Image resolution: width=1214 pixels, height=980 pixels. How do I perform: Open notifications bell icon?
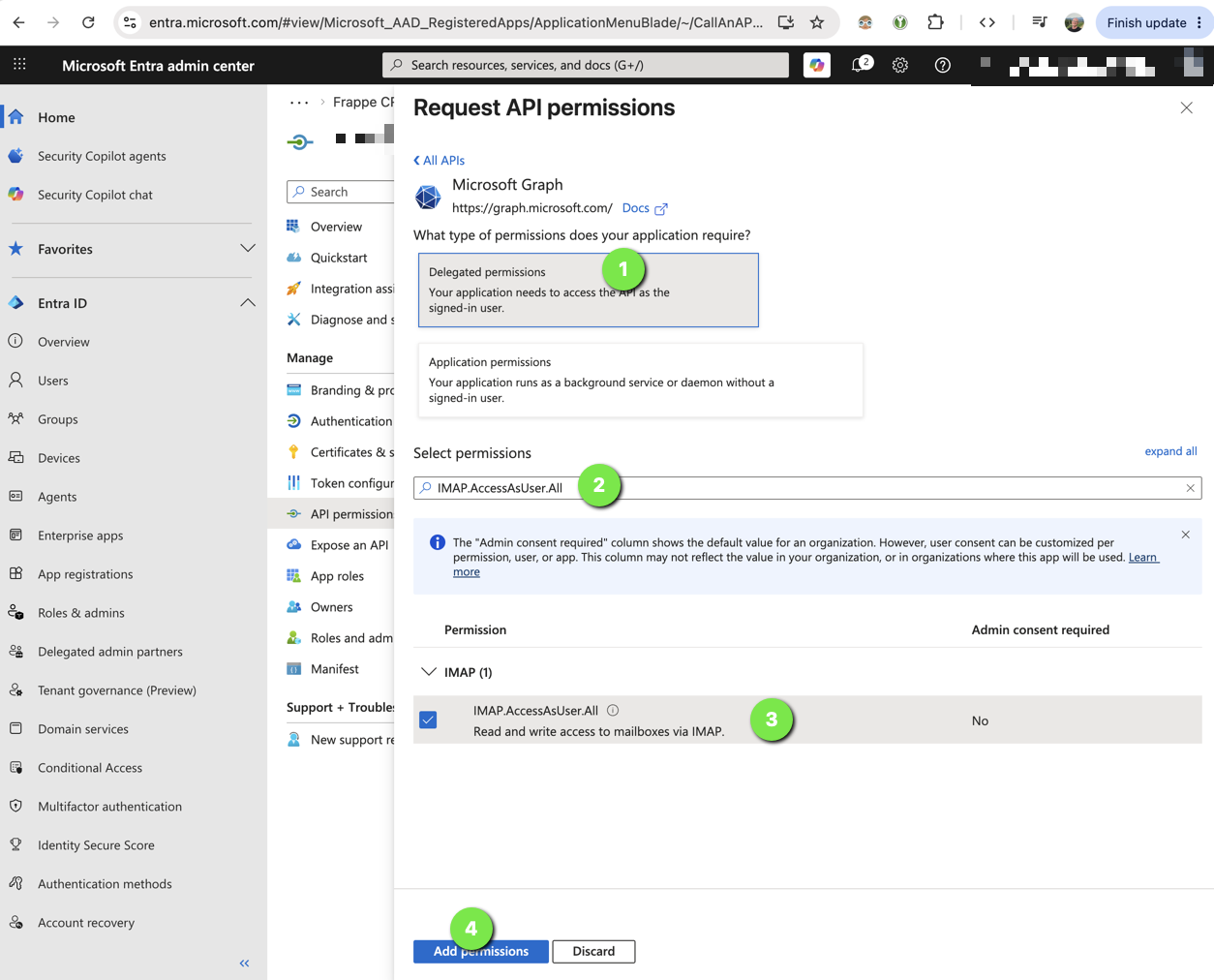click(860, 65)
